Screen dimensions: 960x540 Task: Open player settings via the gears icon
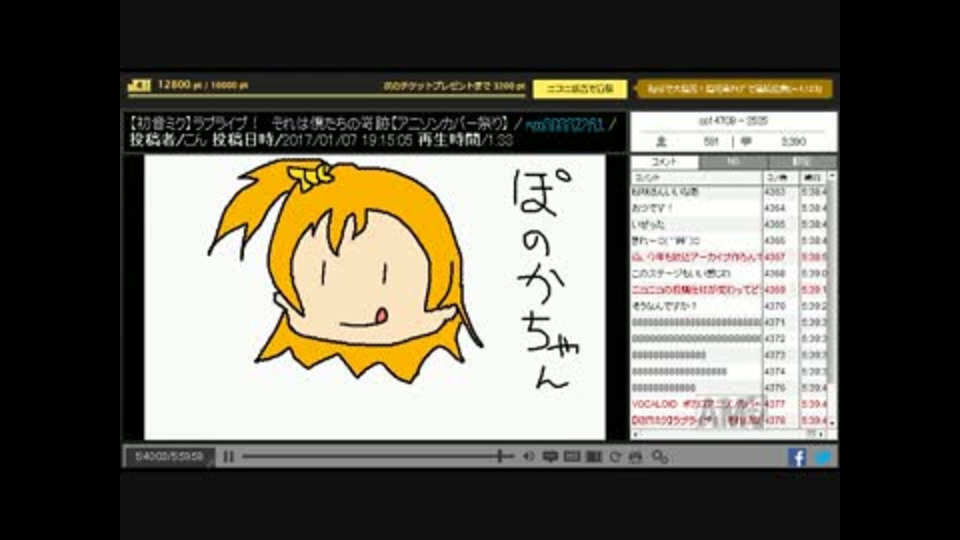pos(659,457)
